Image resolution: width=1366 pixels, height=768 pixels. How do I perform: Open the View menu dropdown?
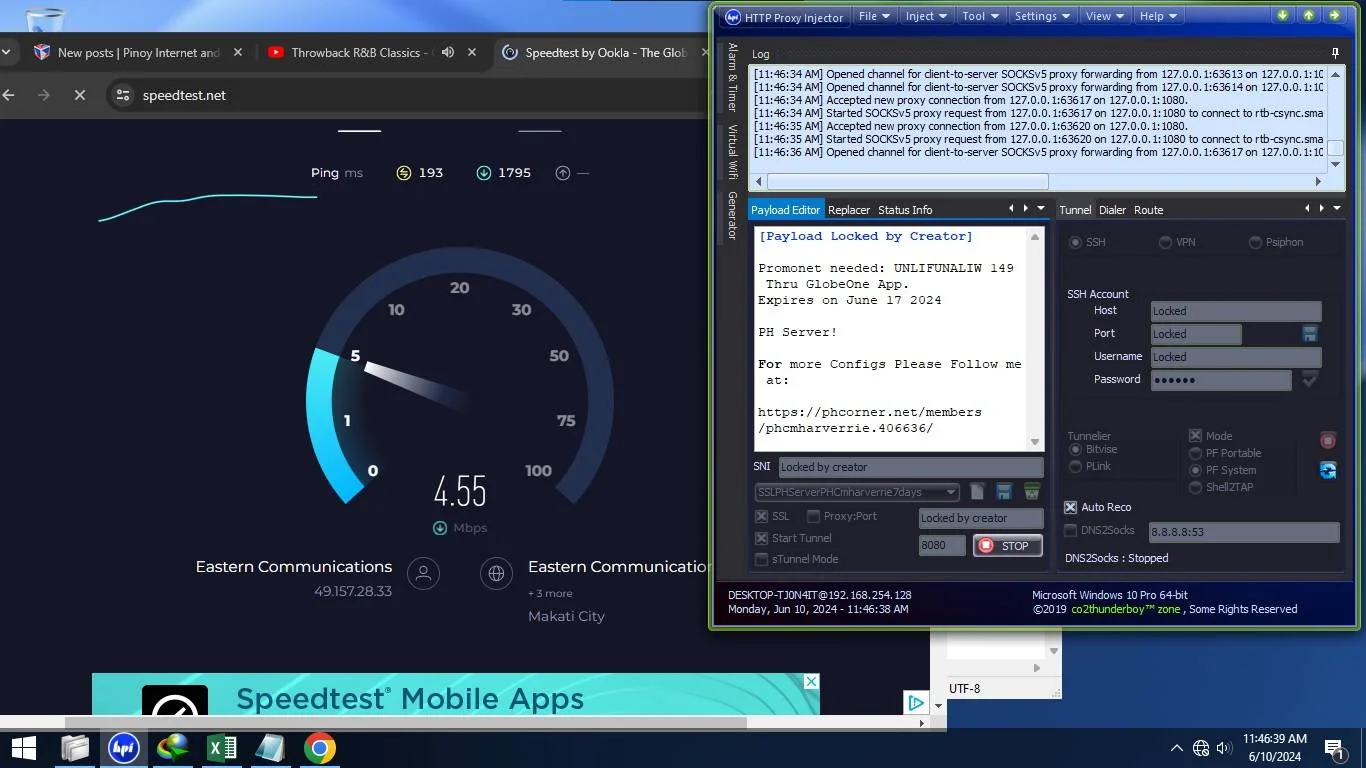1105,16
